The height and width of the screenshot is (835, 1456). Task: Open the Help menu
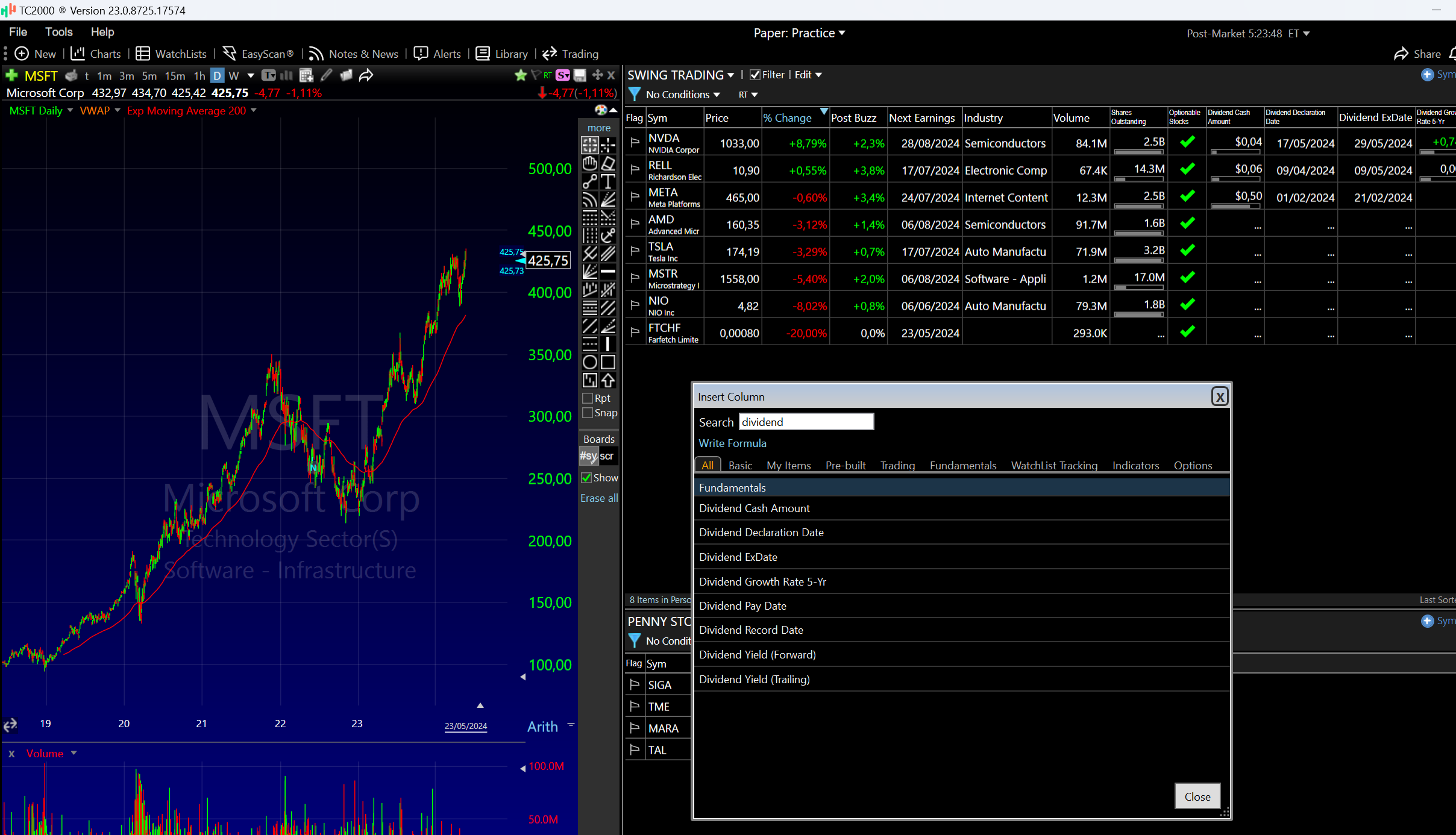coord(102,32)
